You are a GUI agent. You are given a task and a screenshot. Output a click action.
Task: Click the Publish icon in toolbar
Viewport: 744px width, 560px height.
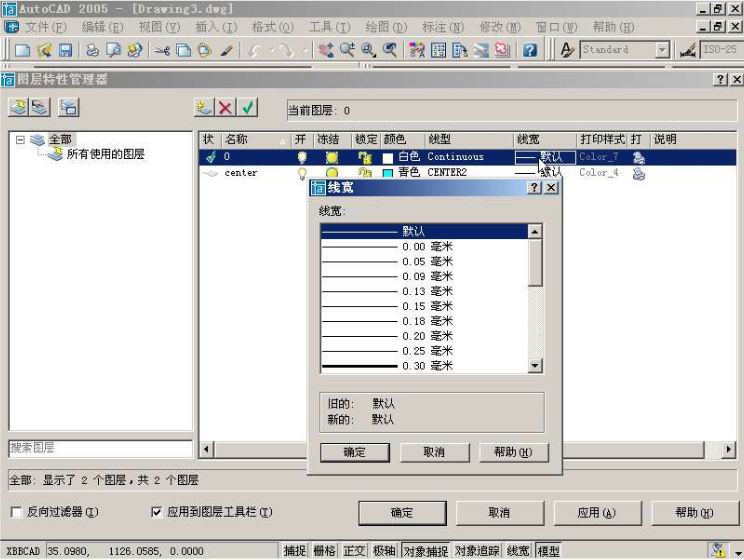pyautogui.click(x=135, y=49)
